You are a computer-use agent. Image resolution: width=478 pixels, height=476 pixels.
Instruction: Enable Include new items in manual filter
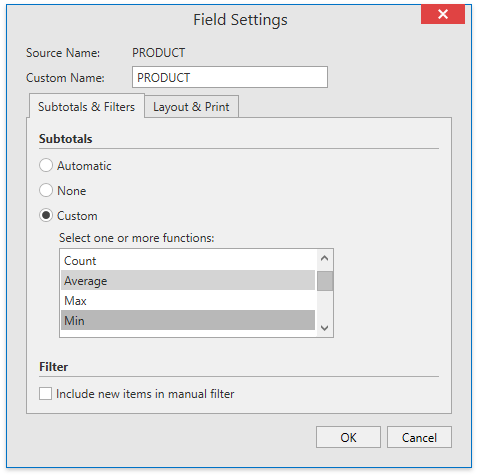pos(45,394)
